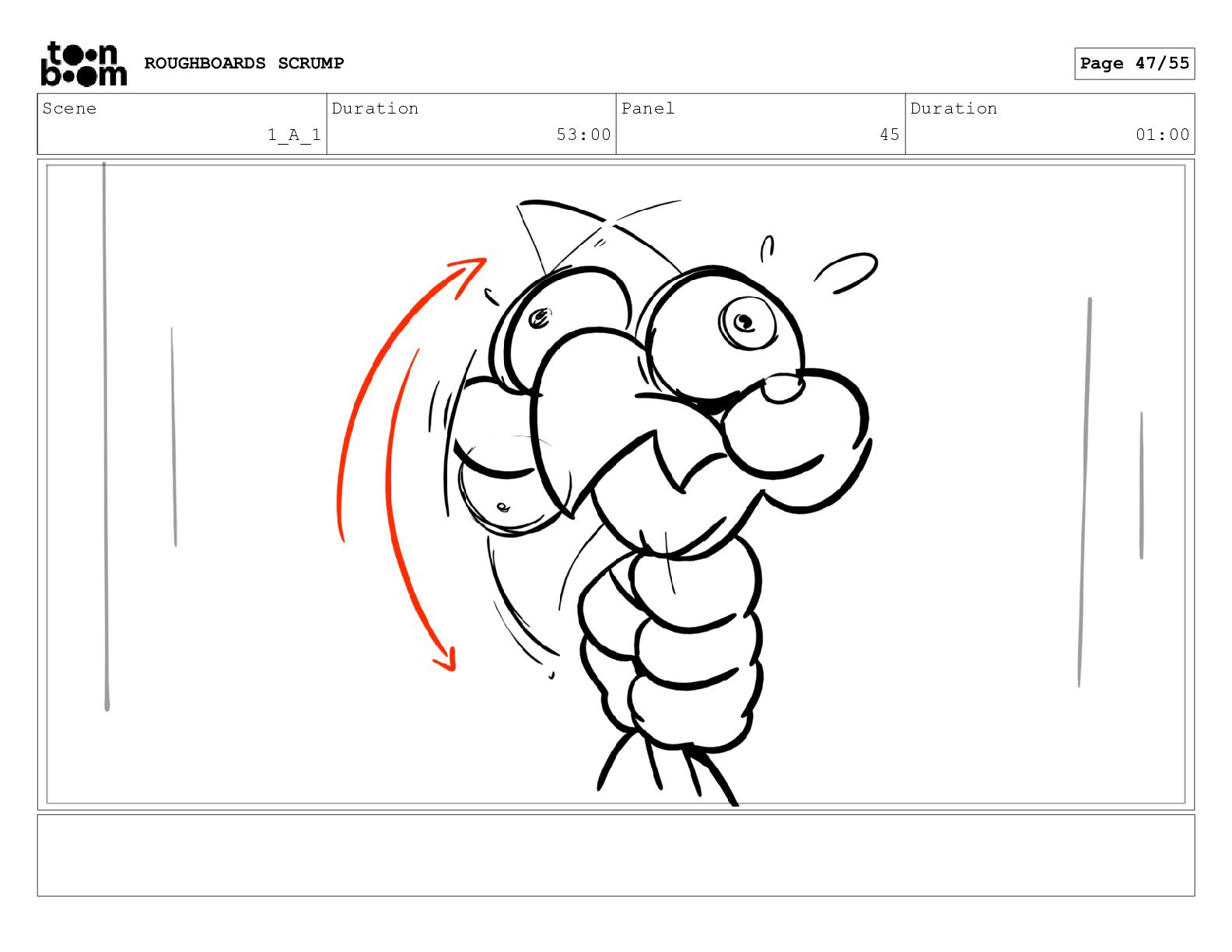
Task: Click the Toon Boom logo
Action: click(x=83, y=63)
